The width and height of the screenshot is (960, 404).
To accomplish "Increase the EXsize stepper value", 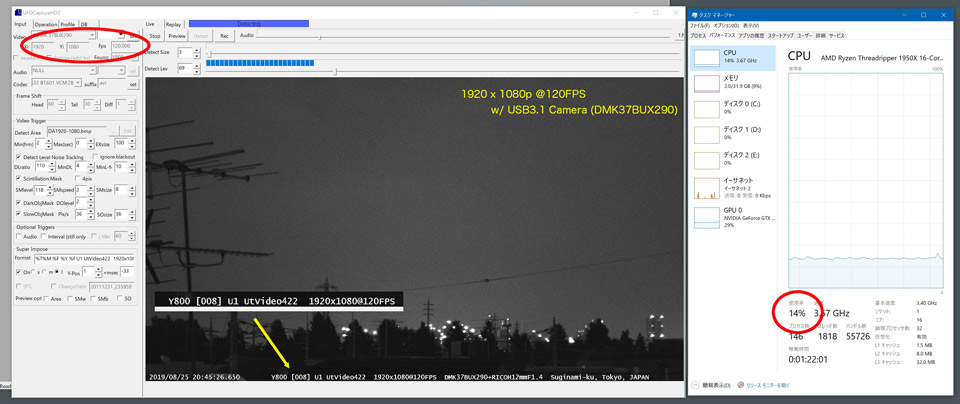I will pyautogui.click(x=132, y=141).
